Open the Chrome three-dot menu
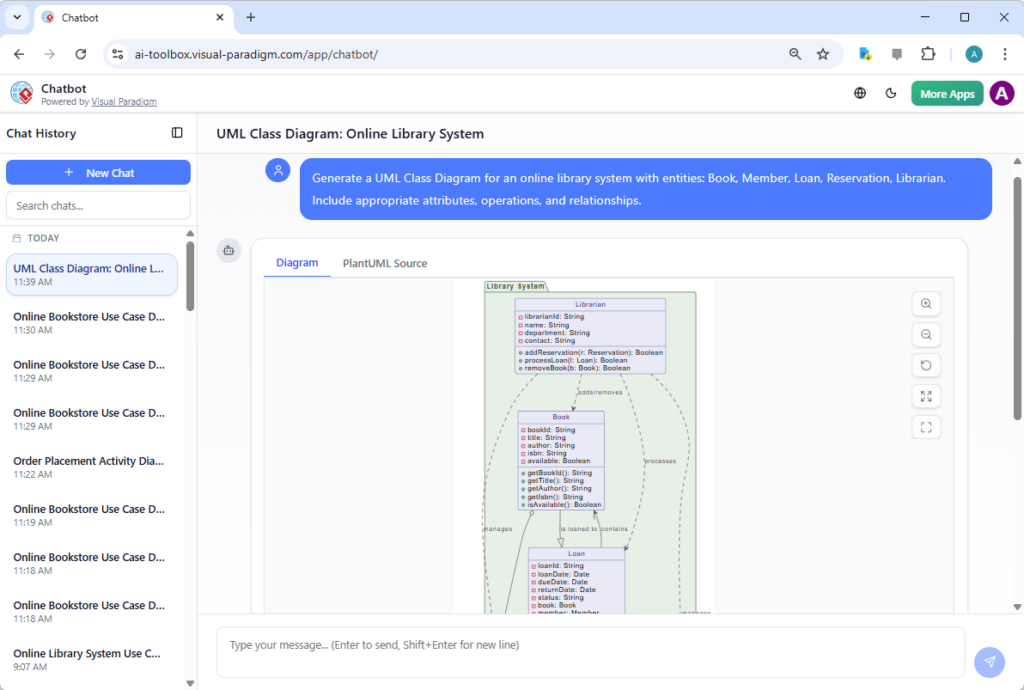The width and height of the screenshot is (1024, 690). point(1004,54)
